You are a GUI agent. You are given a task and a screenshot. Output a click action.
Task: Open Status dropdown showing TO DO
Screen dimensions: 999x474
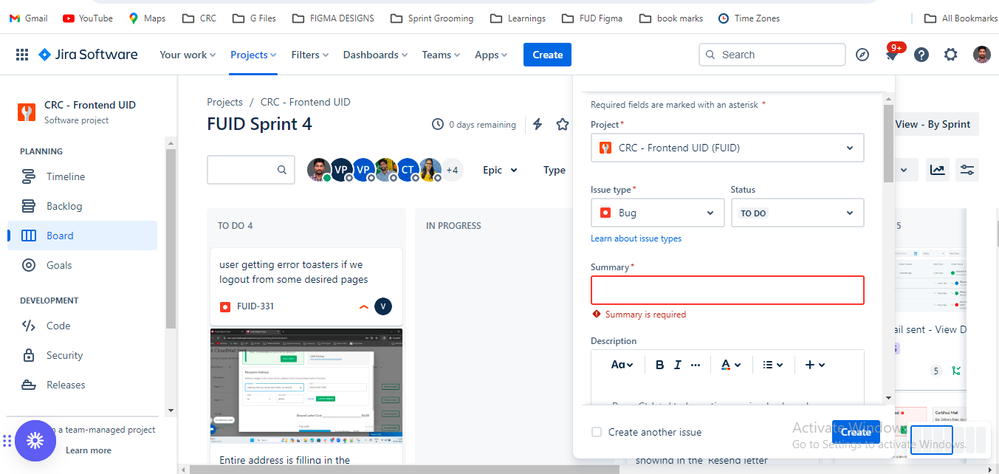click(797, 213)
